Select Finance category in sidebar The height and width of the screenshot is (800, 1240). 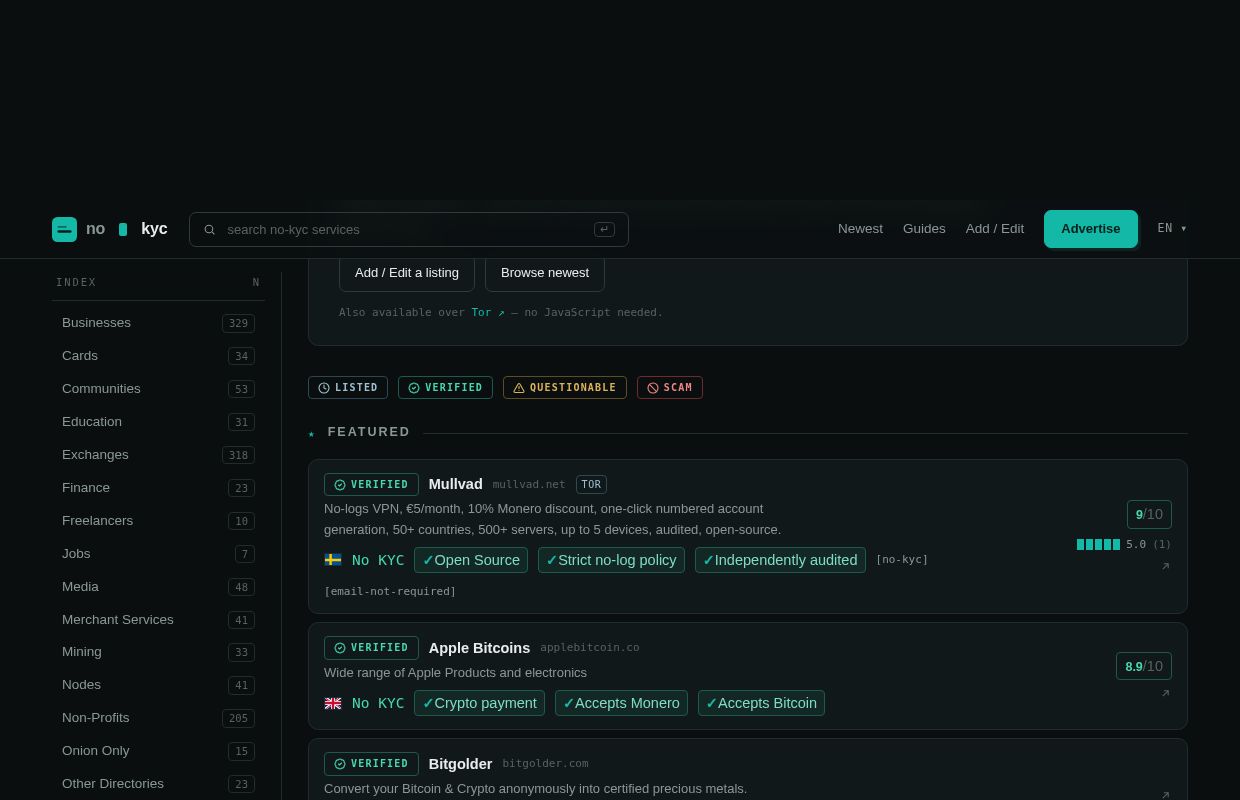tap(158, 488)
